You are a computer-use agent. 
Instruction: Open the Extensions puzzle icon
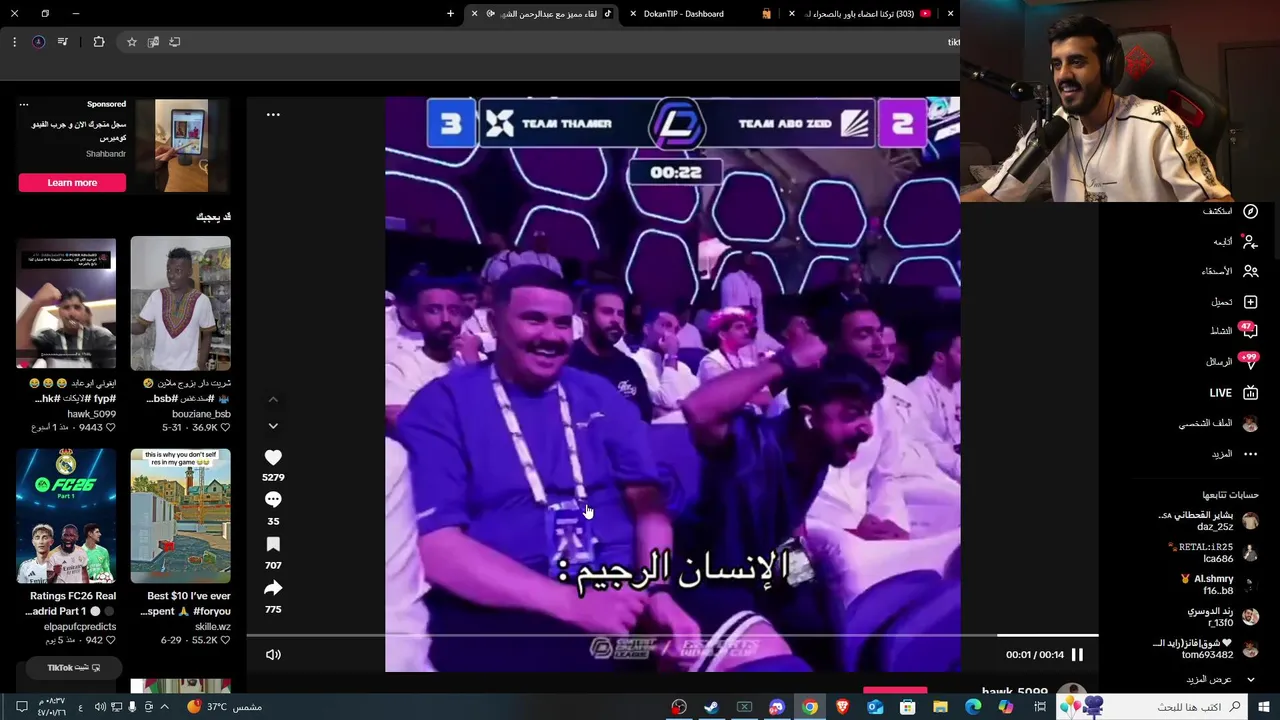click(99, 42)
